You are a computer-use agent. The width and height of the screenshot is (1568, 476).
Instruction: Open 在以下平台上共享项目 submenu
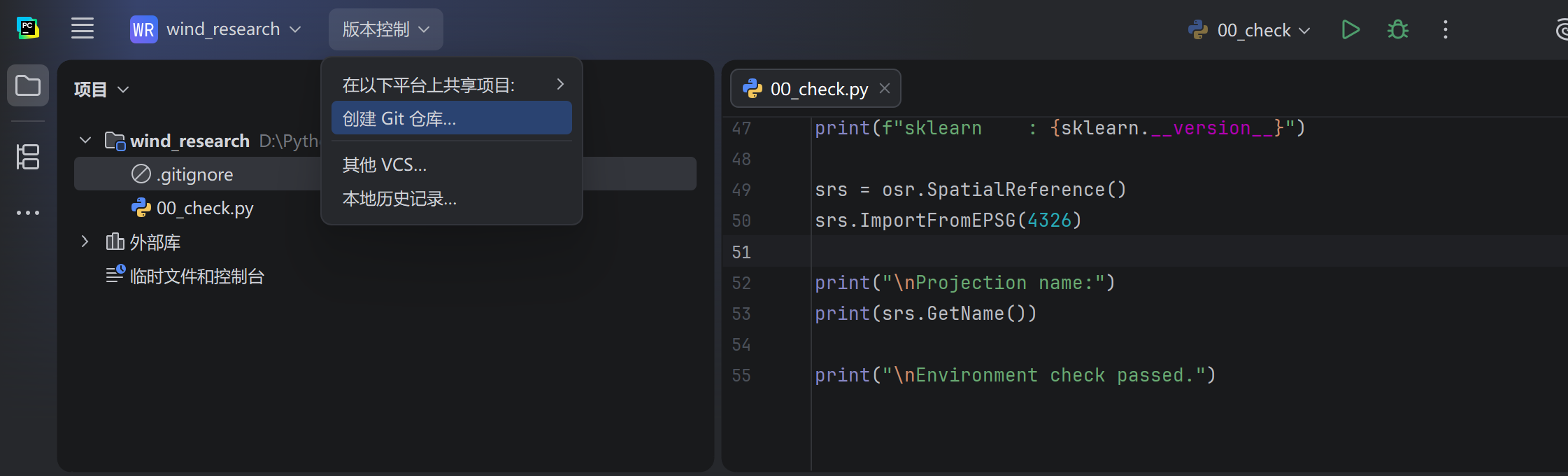pos(452,85)
